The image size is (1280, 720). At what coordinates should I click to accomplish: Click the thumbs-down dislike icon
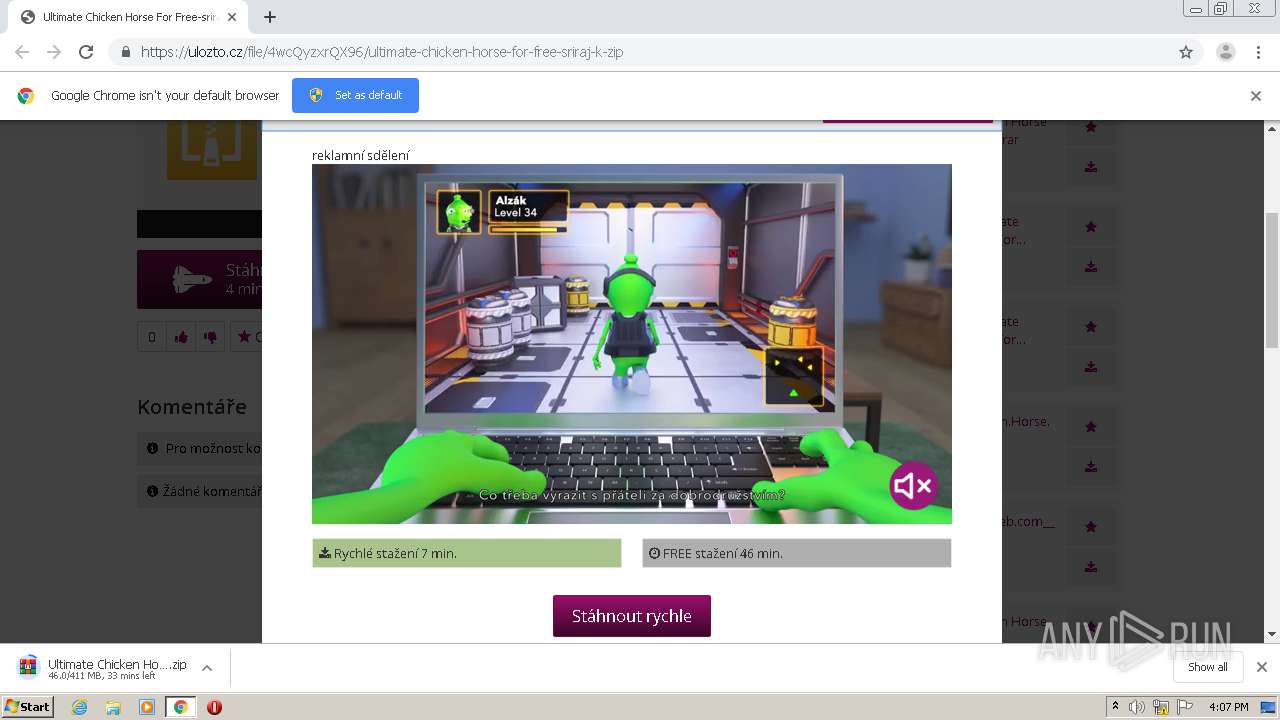click(210, 337)
